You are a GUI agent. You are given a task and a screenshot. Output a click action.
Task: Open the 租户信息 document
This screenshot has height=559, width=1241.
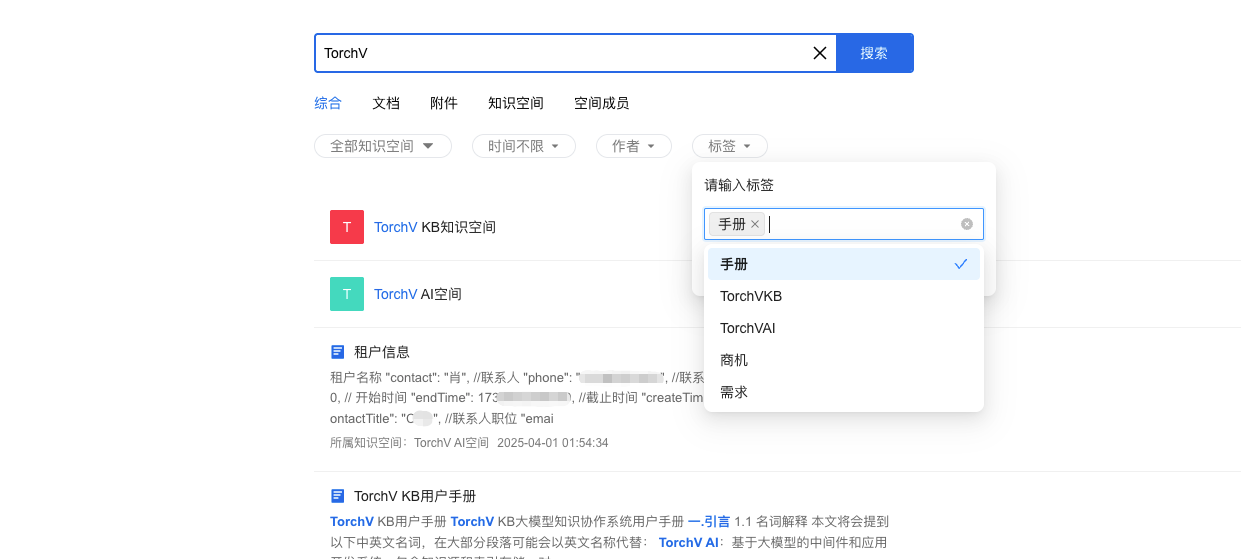pos(382,352)
